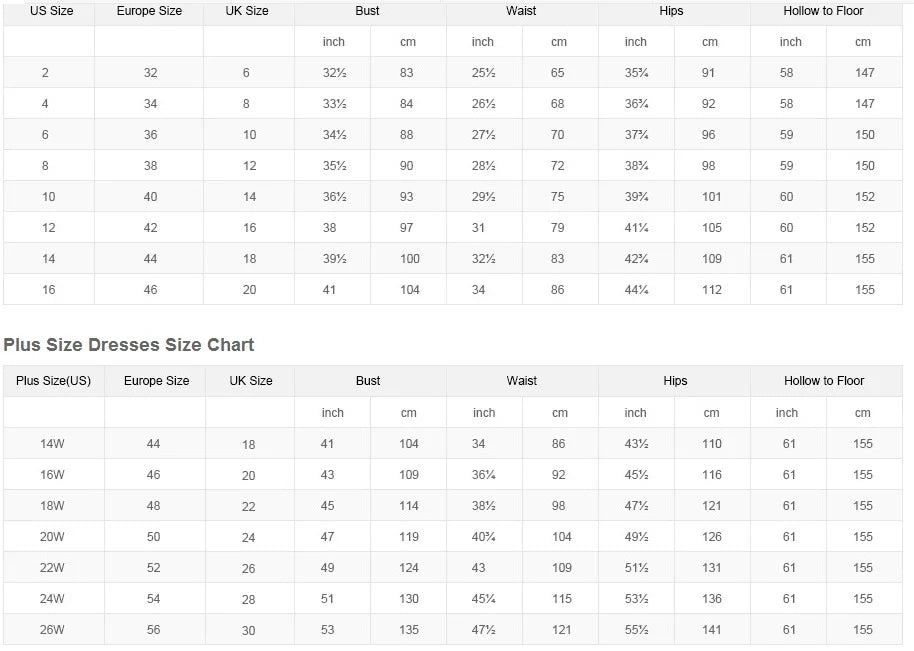This screenshot has height=651, width=914.
Task: Click Europe size 32 cell in top chart
Action: click(150, 73)
